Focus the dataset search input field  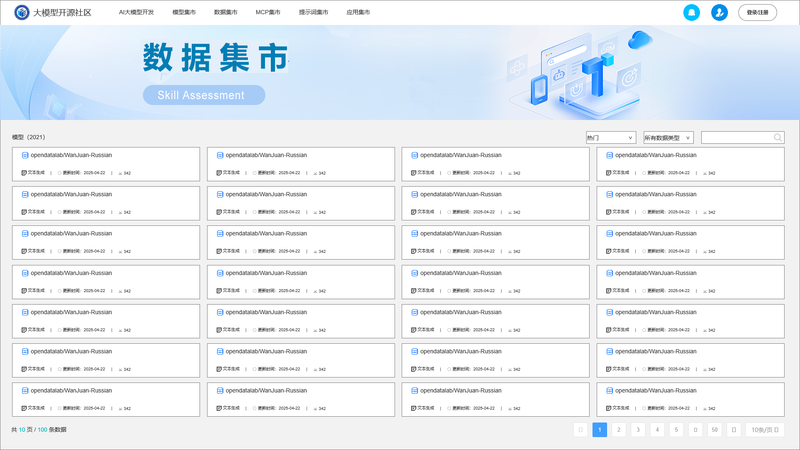click(x=742, y=137)
